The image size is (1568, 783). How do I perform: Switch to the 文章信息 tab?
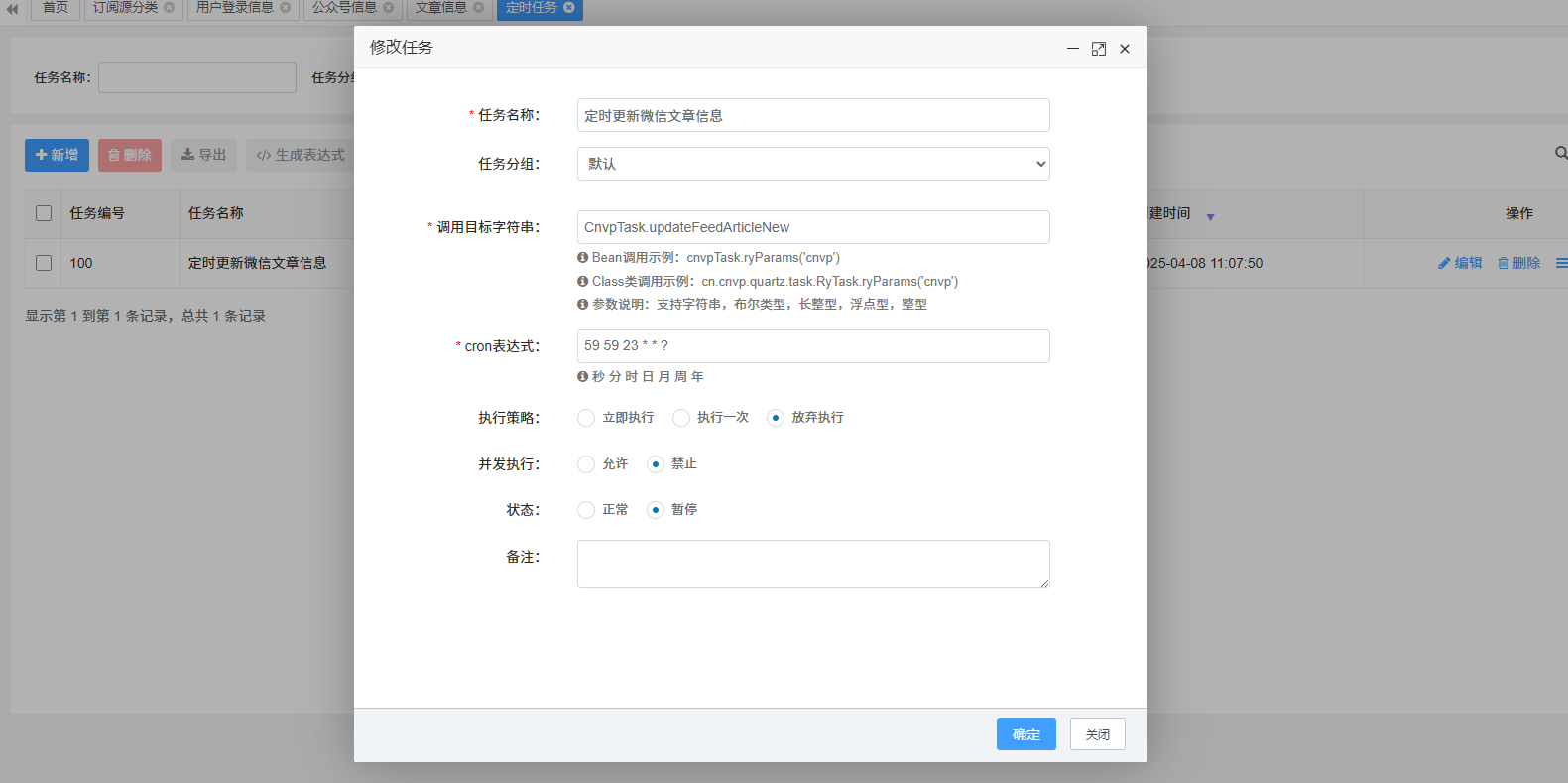point(440,7)
